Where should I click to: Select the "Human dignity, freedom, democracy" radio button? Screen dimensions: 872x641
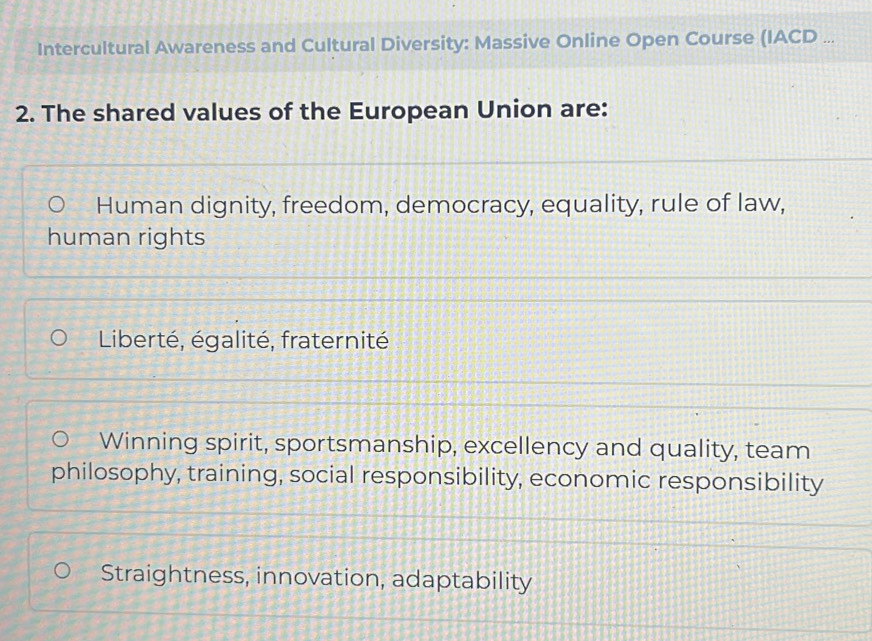coord(59,206)
